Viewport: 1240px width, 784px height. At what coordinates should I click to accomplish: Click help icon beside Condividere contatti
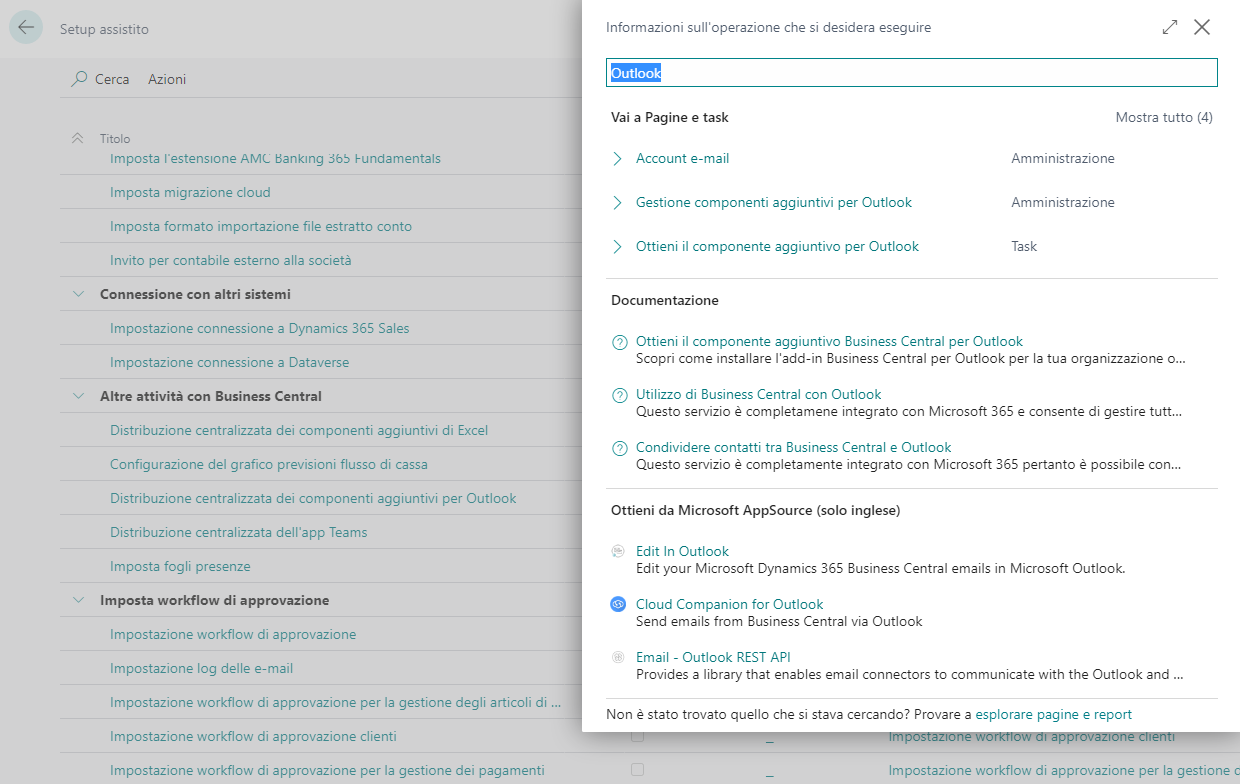619,448
